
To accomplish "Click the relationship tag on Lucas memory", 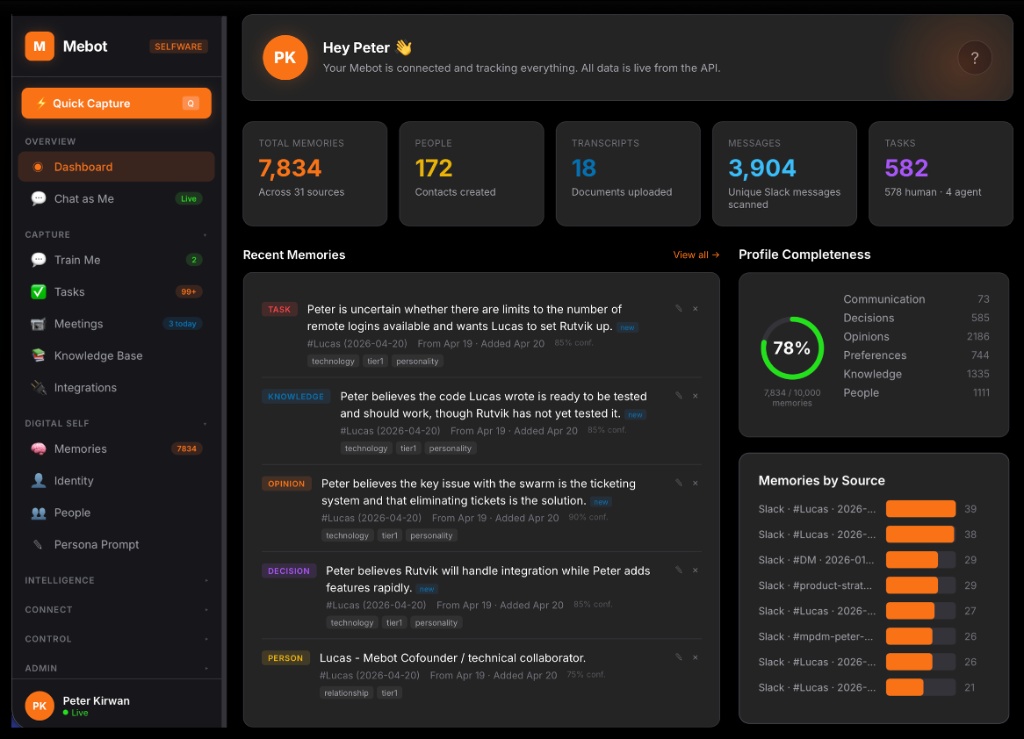I will click(346, 693).
